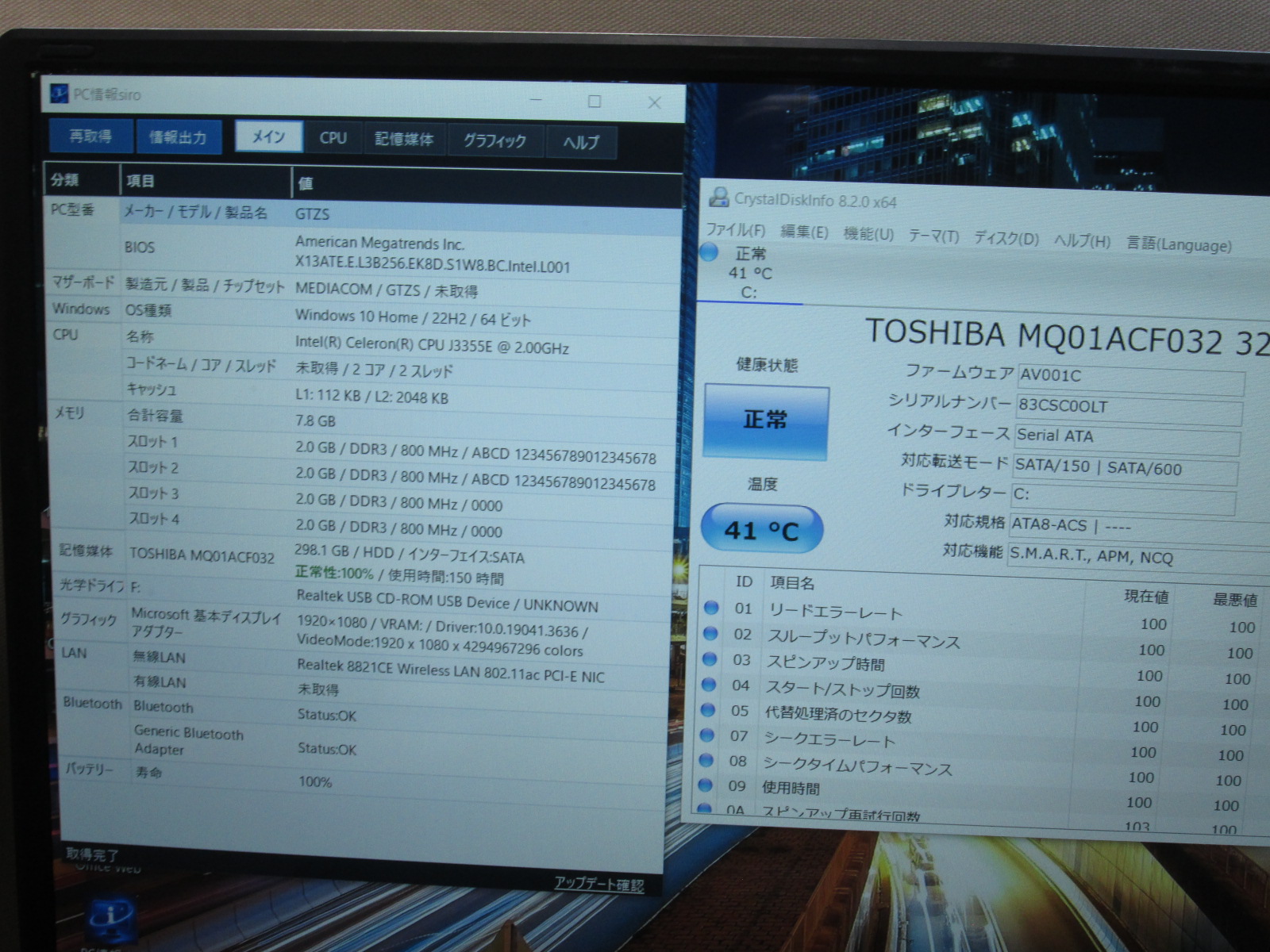Click the 正常性:100% storage health text
1270x952 pixels.
334,573
